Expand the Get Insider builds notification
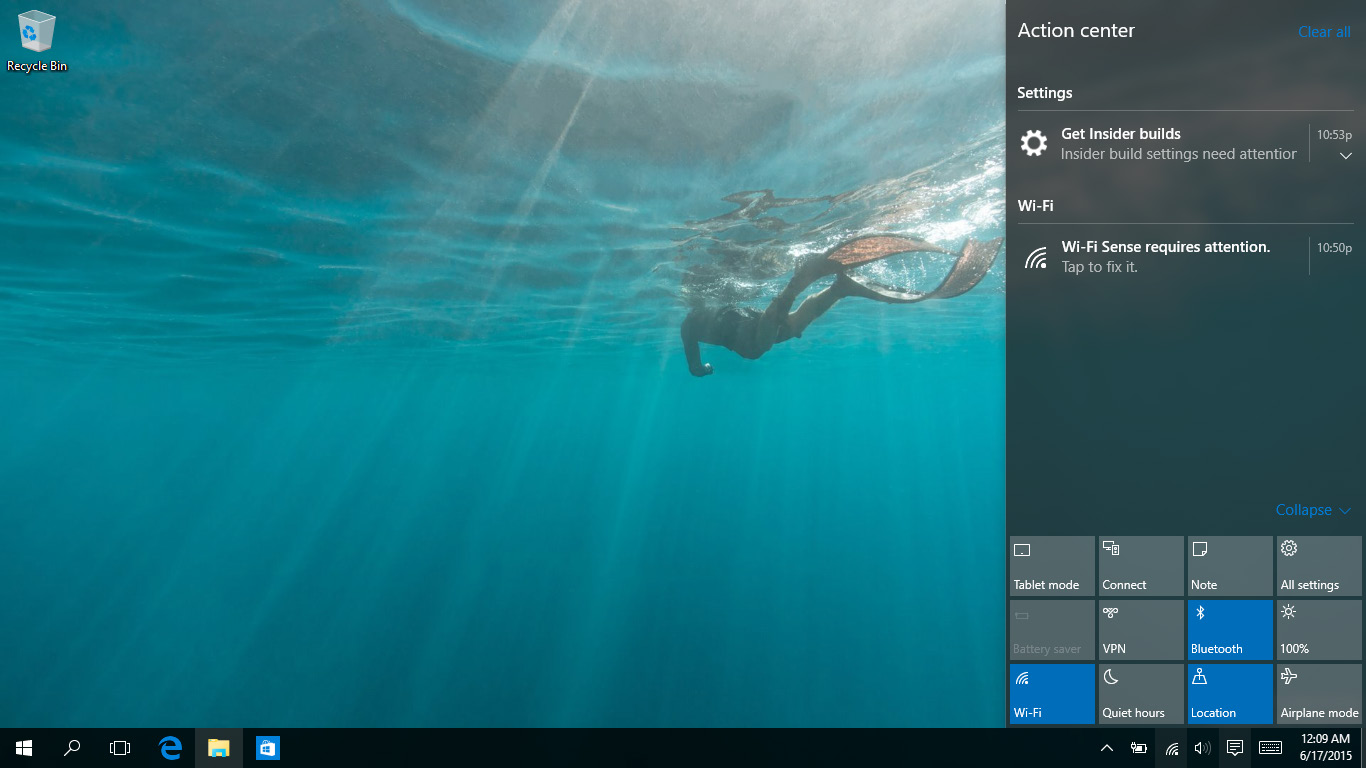The image size is (1366, 768). click(x=1346, y=156)
